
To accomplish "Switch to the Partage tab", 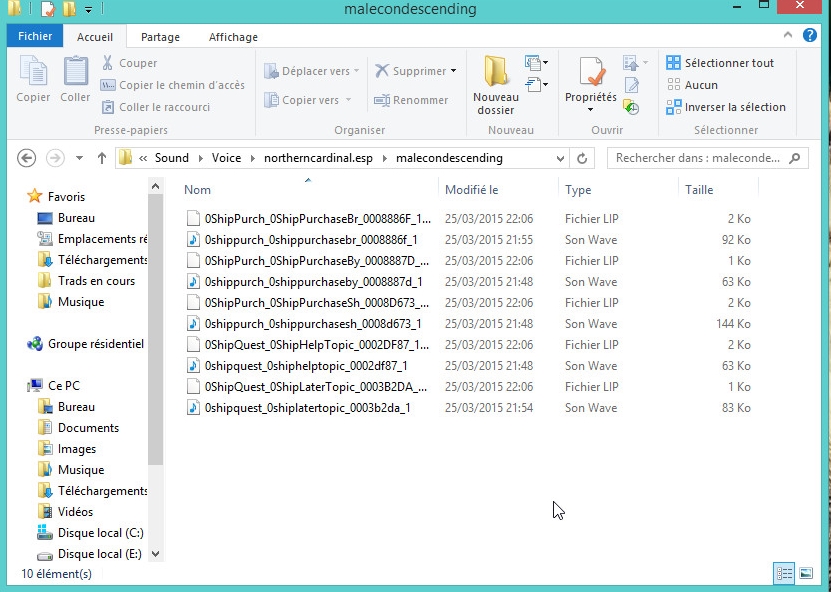I will [160, 37].
